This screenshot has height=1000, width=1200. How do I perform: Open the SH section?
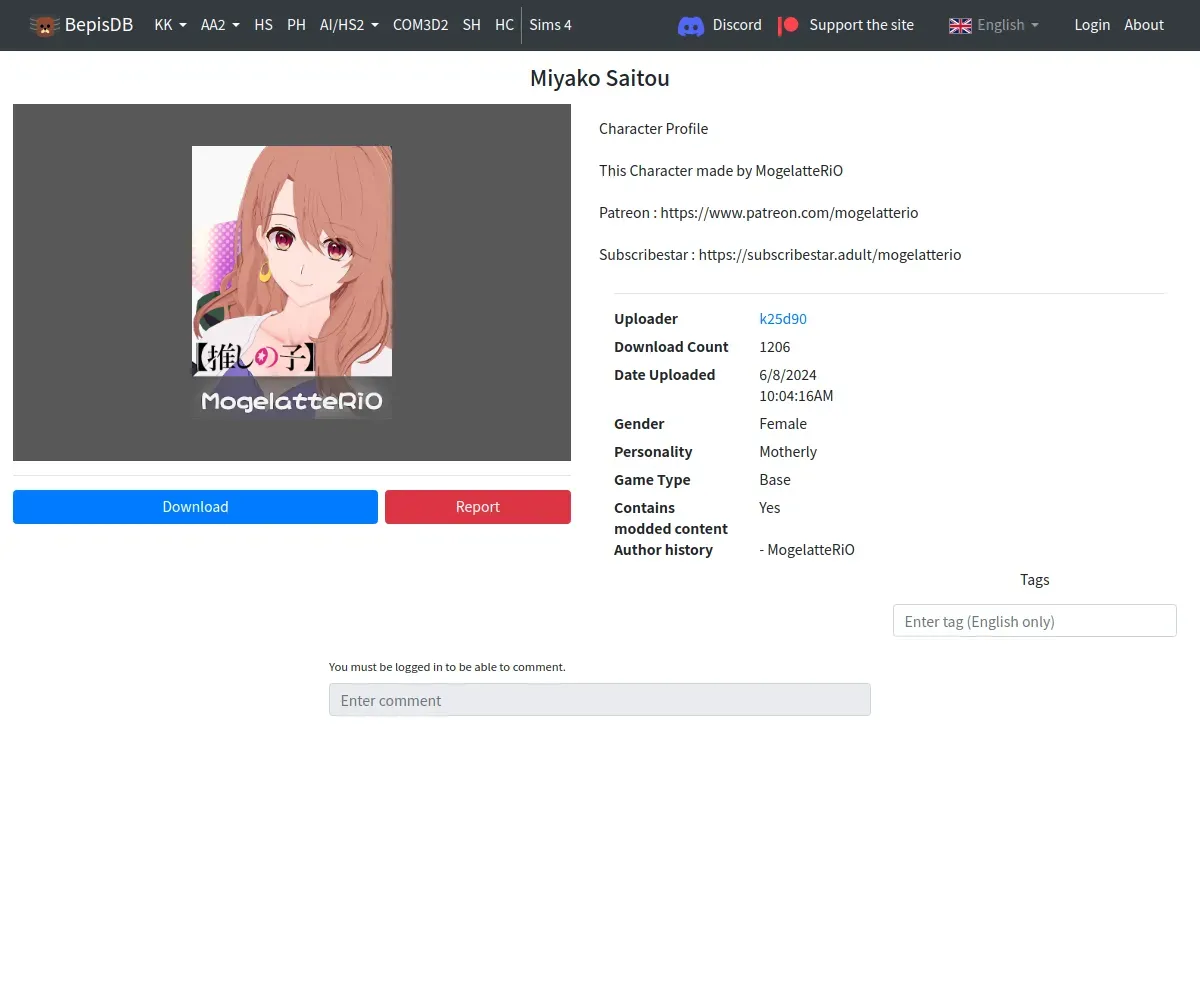(x=471, y=25)
